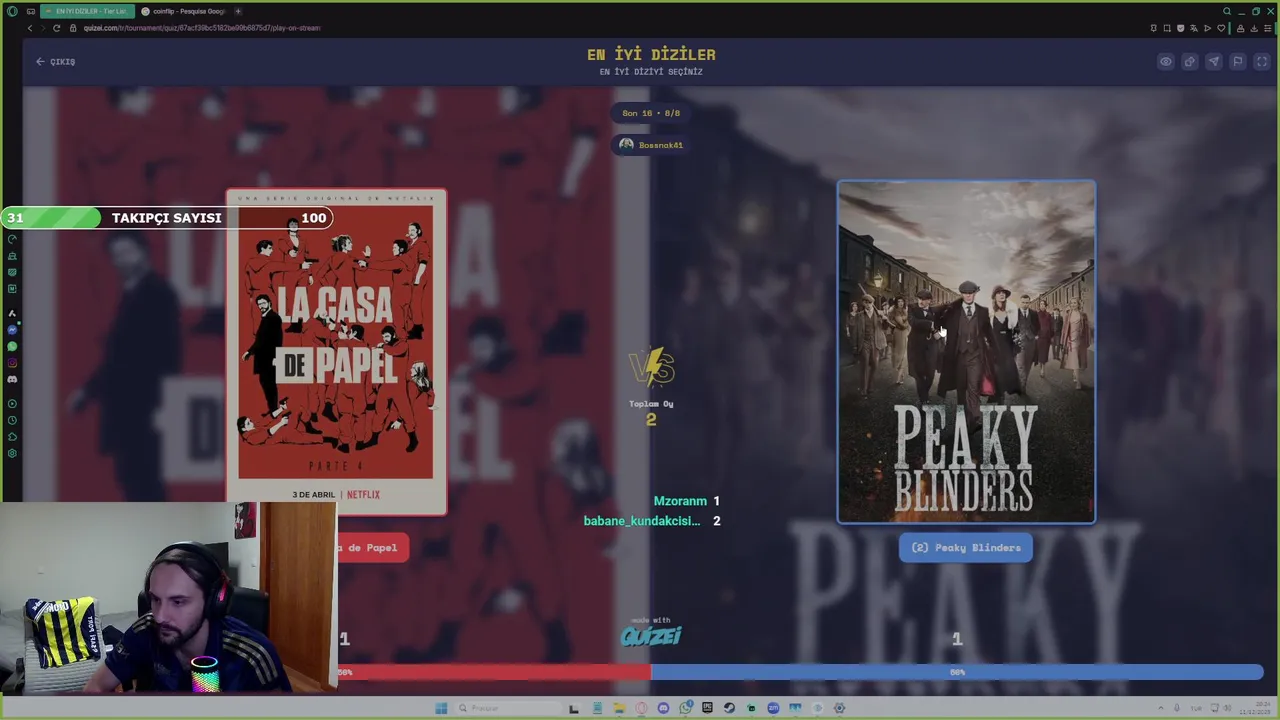The image size is (1280, 720).
Task: Click the taskbar search box
Action: tap(509, 708)
